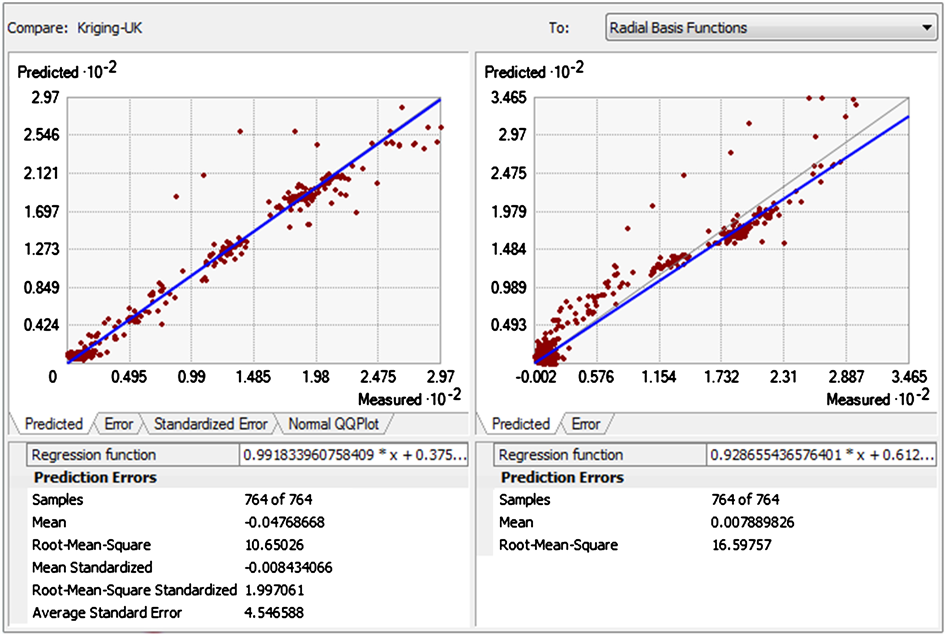Click regression function field starting 0.928655436576401
945x634 pixels.
click(821, 455)
